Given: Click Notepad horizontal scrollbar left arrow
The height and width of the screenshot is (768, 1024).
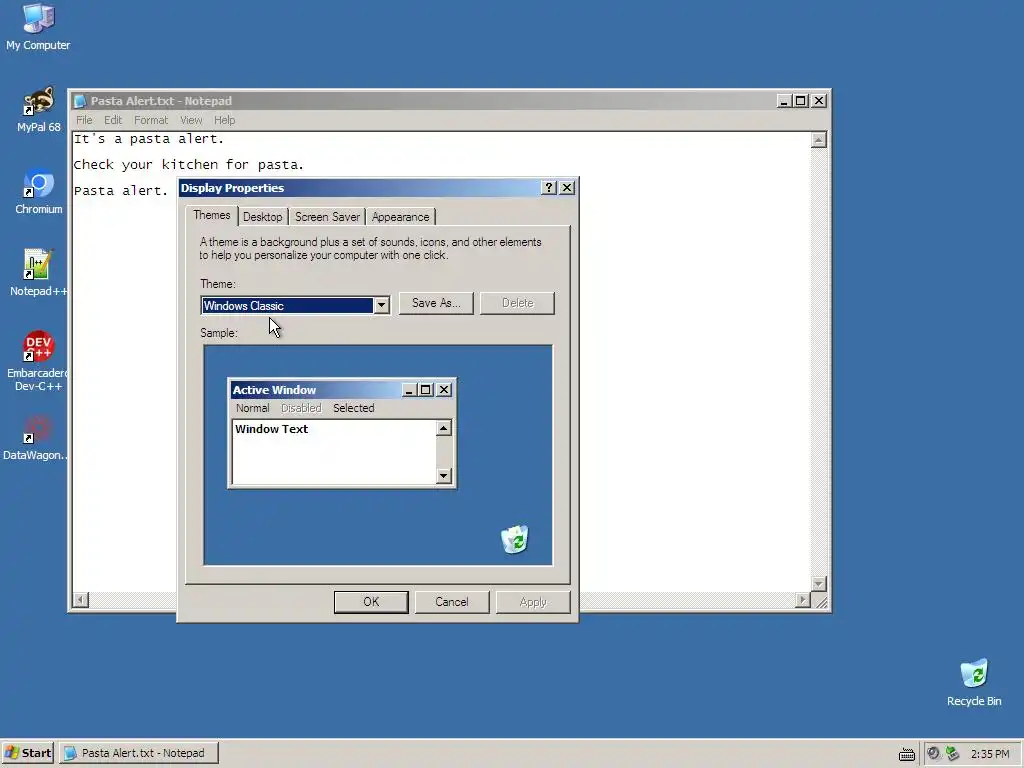Looking at the screenshot, I should click(x=81, y=600).
